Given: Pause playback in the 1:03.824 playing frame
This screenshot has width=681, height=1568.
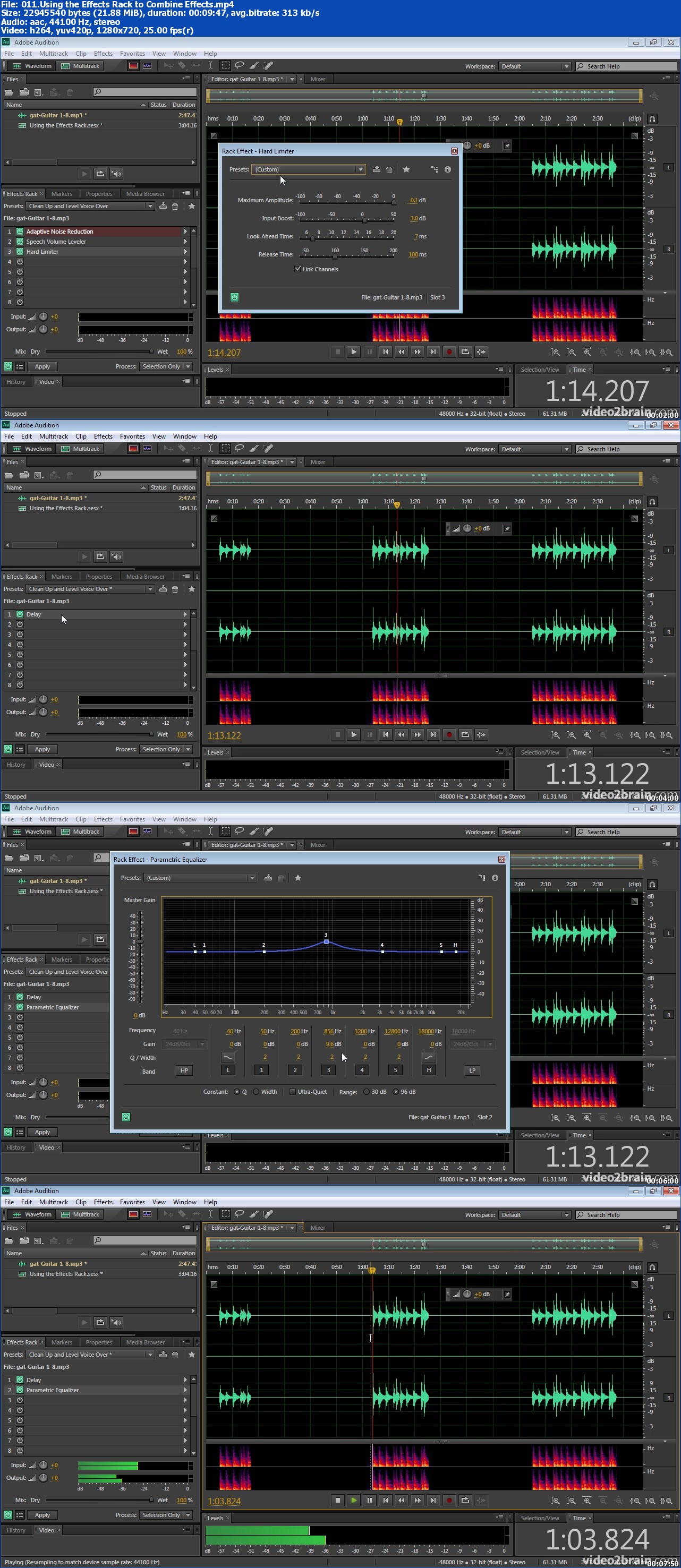Looking at the screenshot, I should click(369, 1501).
